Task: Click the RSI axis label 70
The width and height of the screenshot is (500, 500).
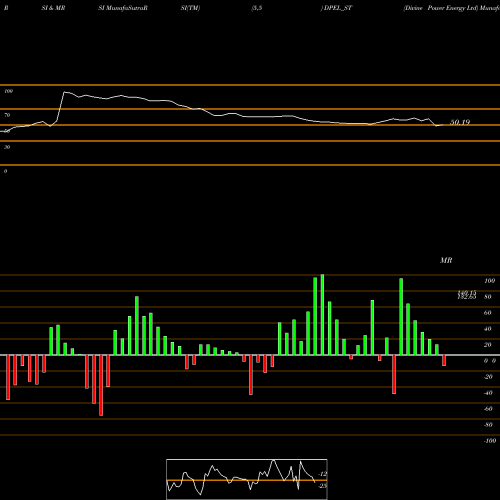Action: coord(7,115)
